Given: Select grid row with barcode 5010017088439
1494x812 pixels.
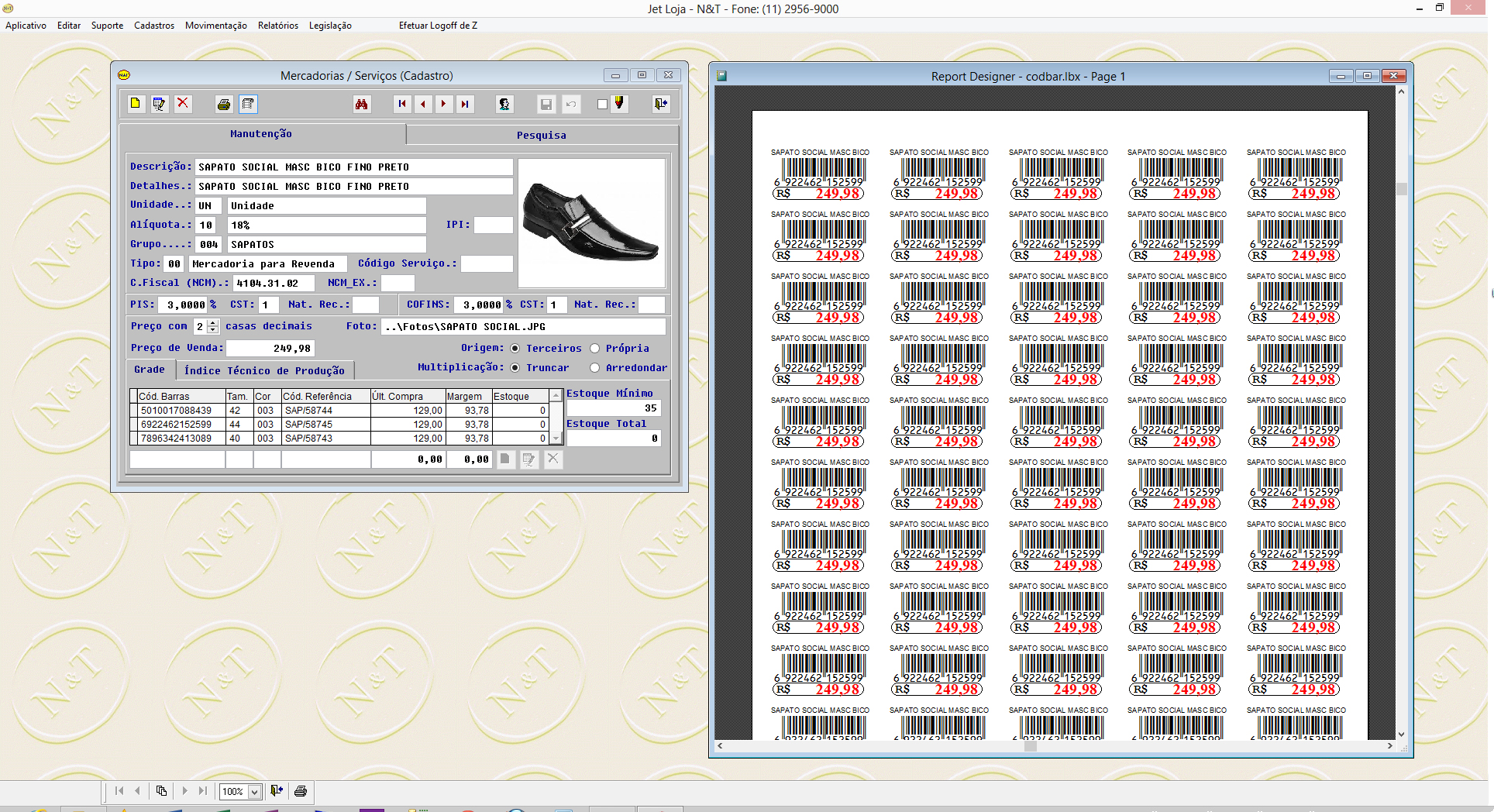Looking at the screenshot, I should (x=340, y=411).
